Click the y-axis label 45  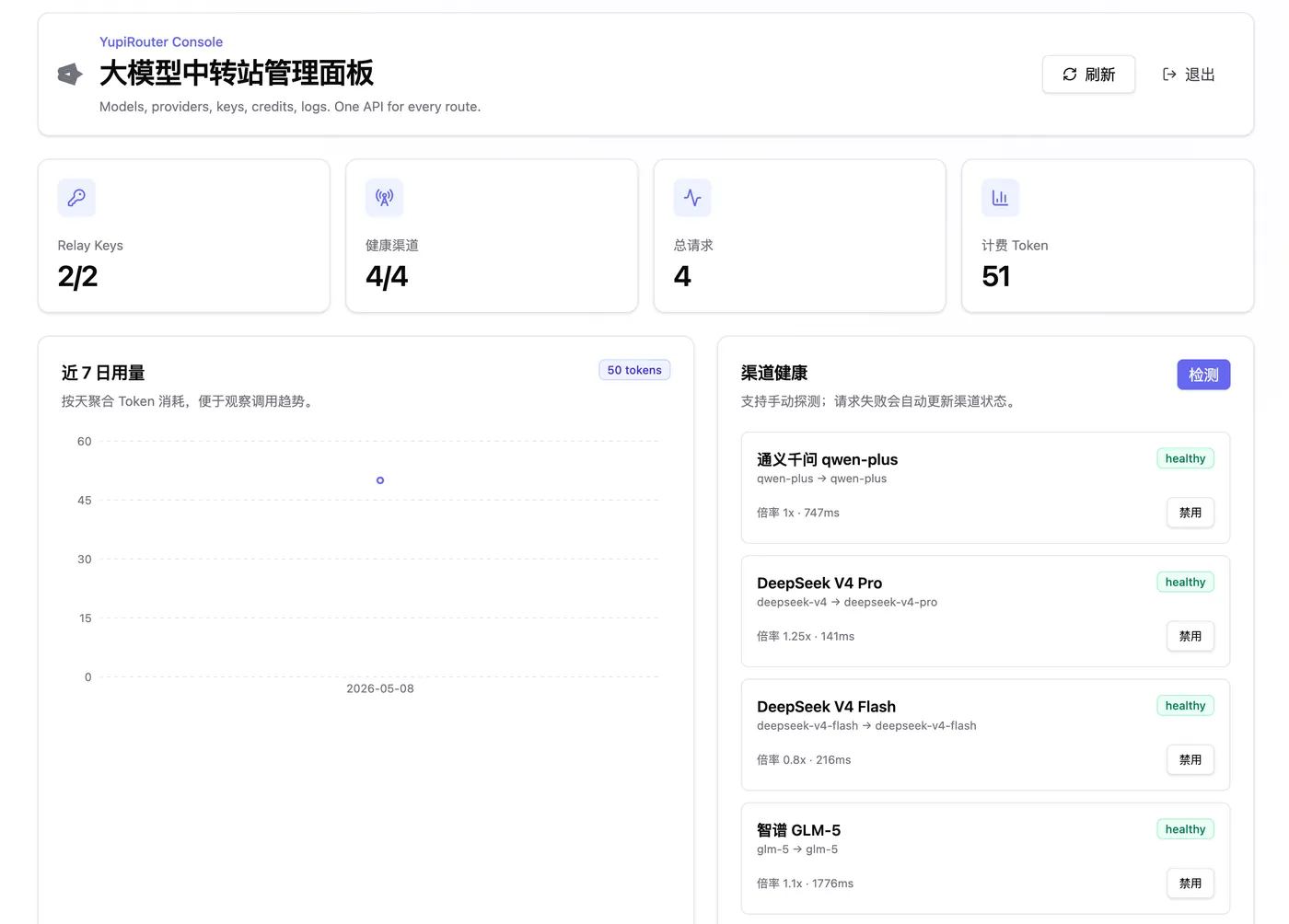point(85,501)
